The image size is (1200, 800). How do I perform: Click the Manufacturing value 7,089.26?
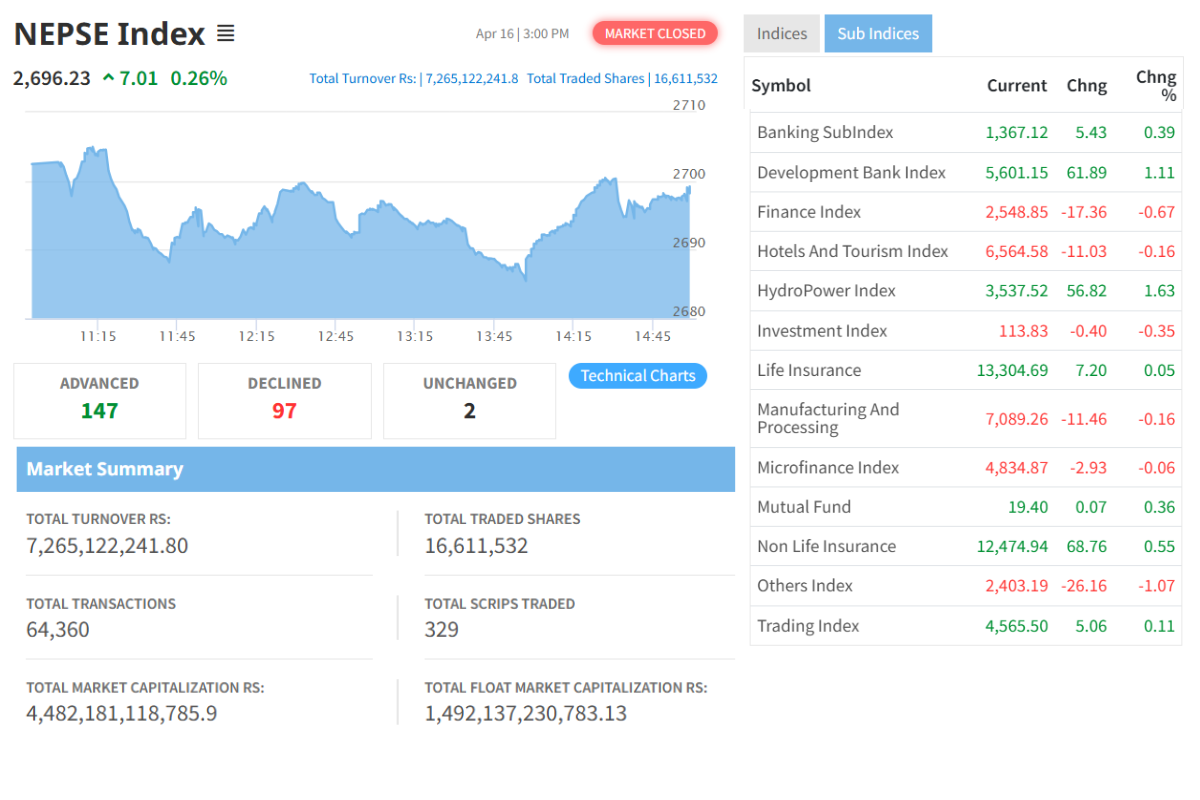pos(1017,419)
